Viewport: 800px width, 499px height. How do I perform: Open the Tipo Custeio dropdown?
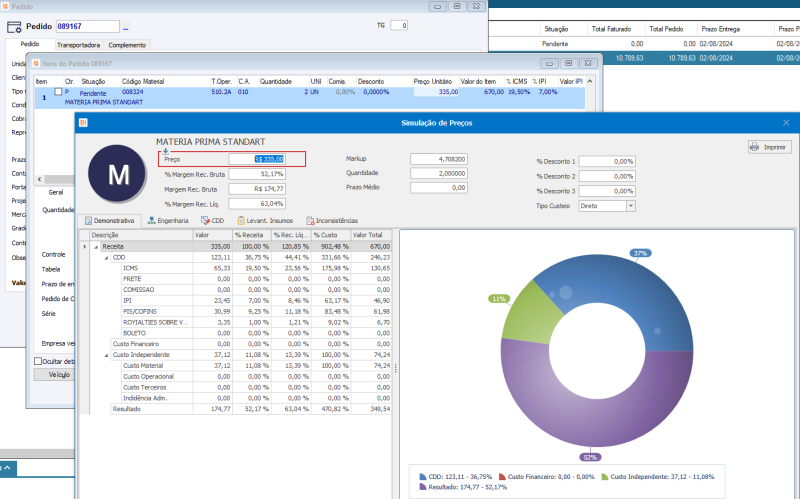pos(631,205)
